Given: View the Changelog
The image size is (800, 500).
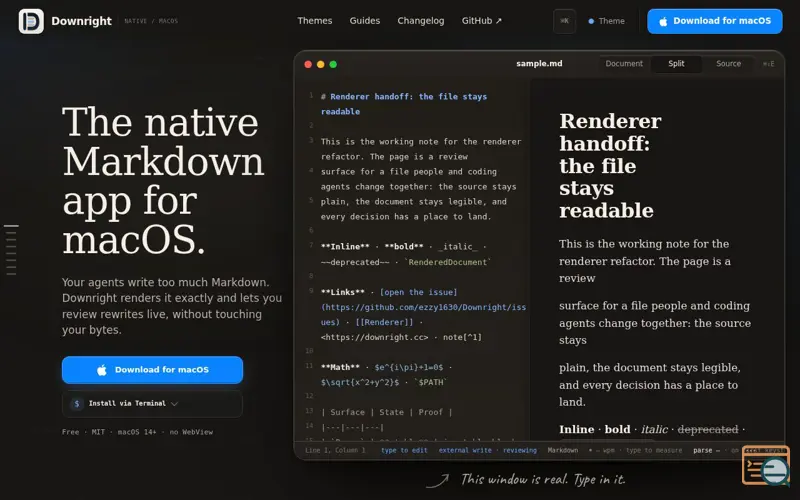Looking at the screenshot, I should [x=420, y=21].
